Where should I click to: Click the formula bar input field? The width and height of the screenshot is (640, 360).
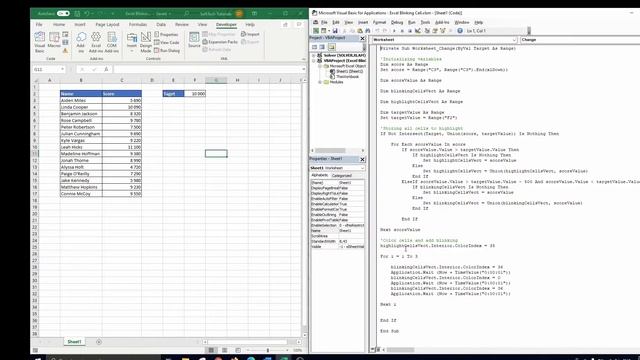pyautogui.click(x=208, y=69)
